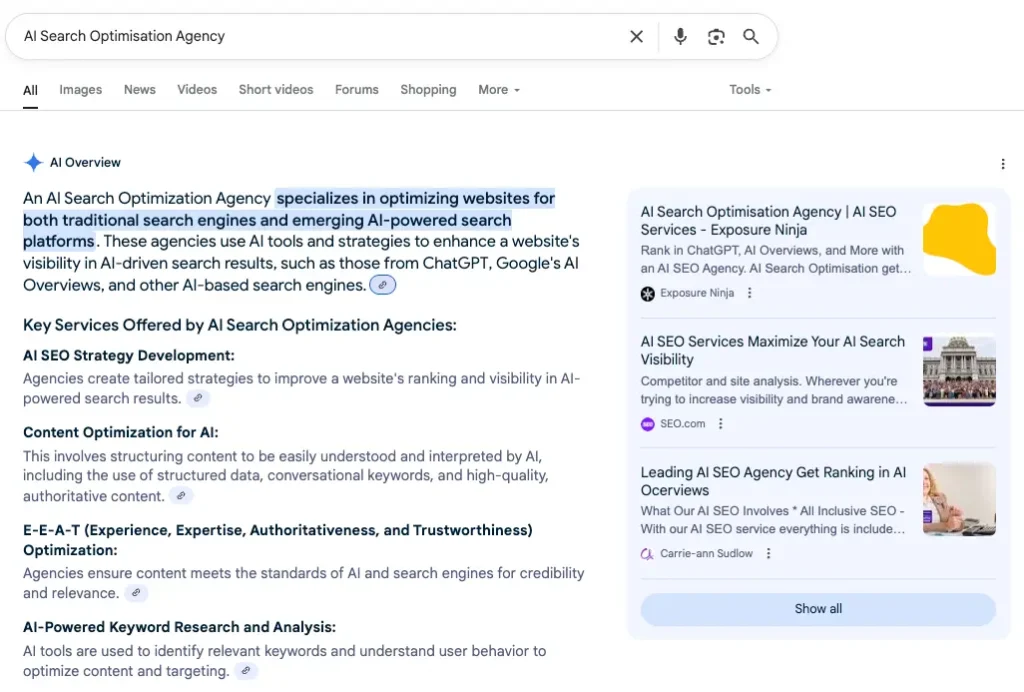The height and width of the screenshot is (692, 1024).
Task: Open SEO.com capitol building thumbnail
Action: (959, 370)
